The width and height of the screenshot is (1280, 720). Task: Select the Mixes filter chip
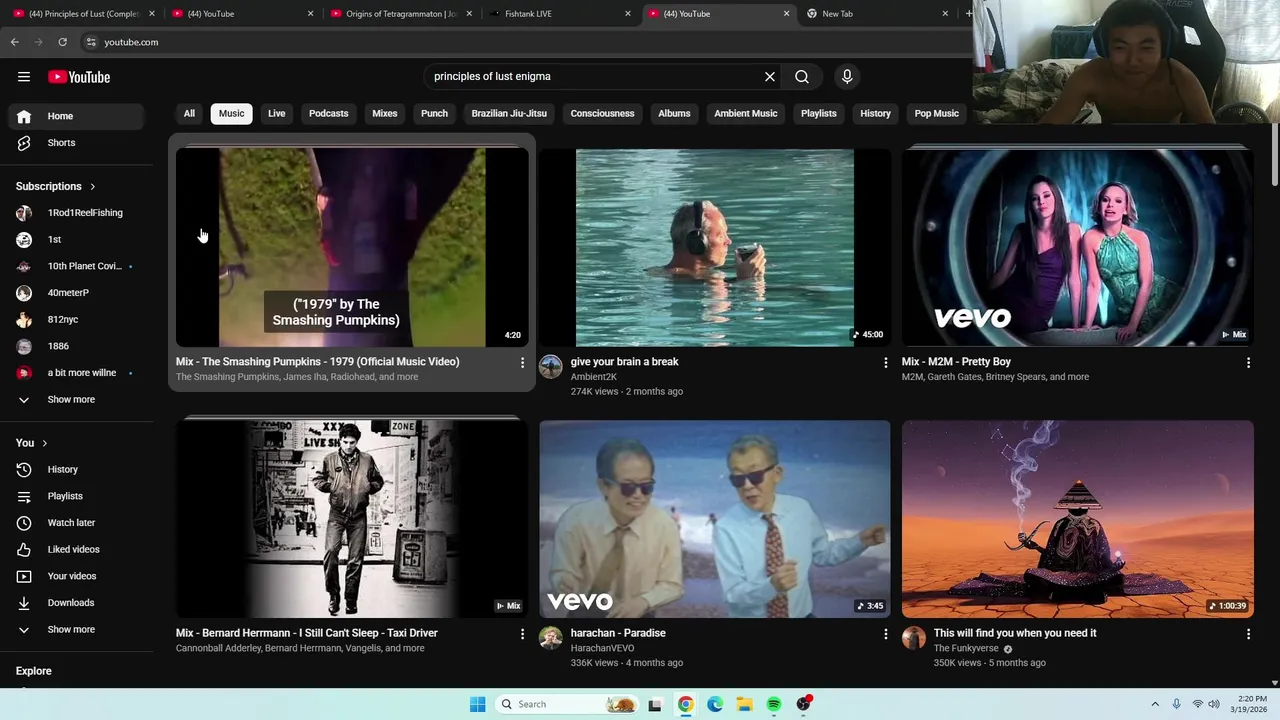pyautogui.click(x=385, y=114)
